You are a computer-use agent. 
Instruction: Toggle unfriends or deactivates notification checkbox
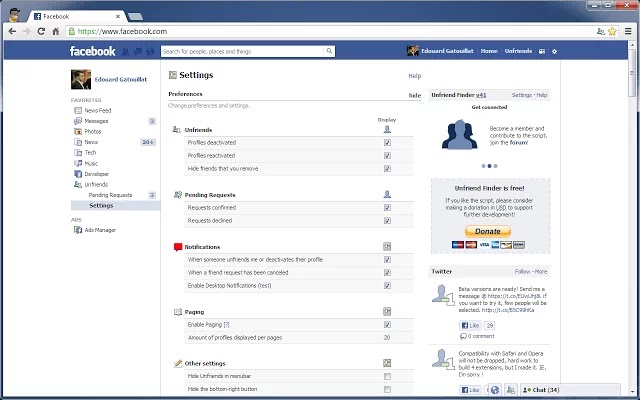tap(387, 260)
